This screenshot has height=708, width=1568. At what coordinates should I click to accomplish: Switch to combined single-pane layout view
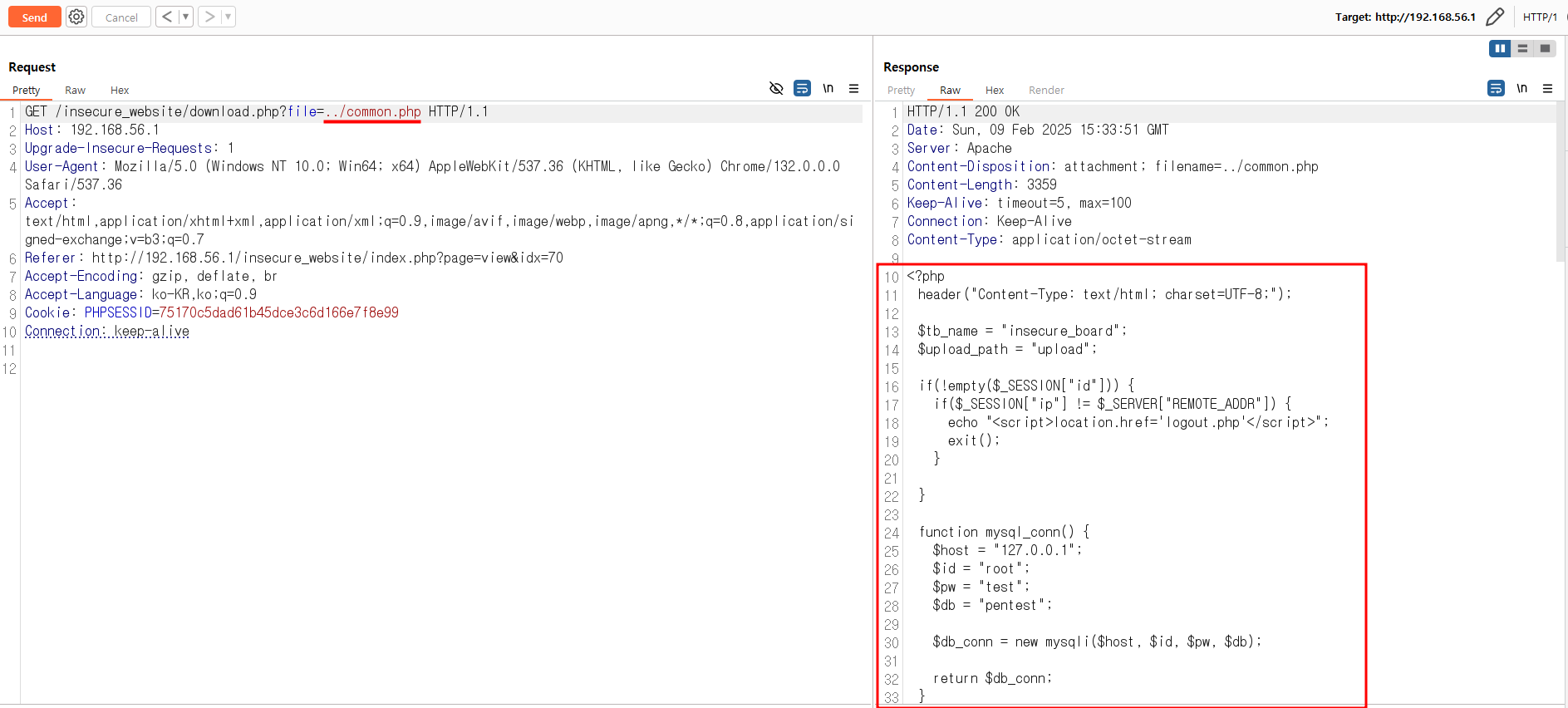tap(1545, 48)
